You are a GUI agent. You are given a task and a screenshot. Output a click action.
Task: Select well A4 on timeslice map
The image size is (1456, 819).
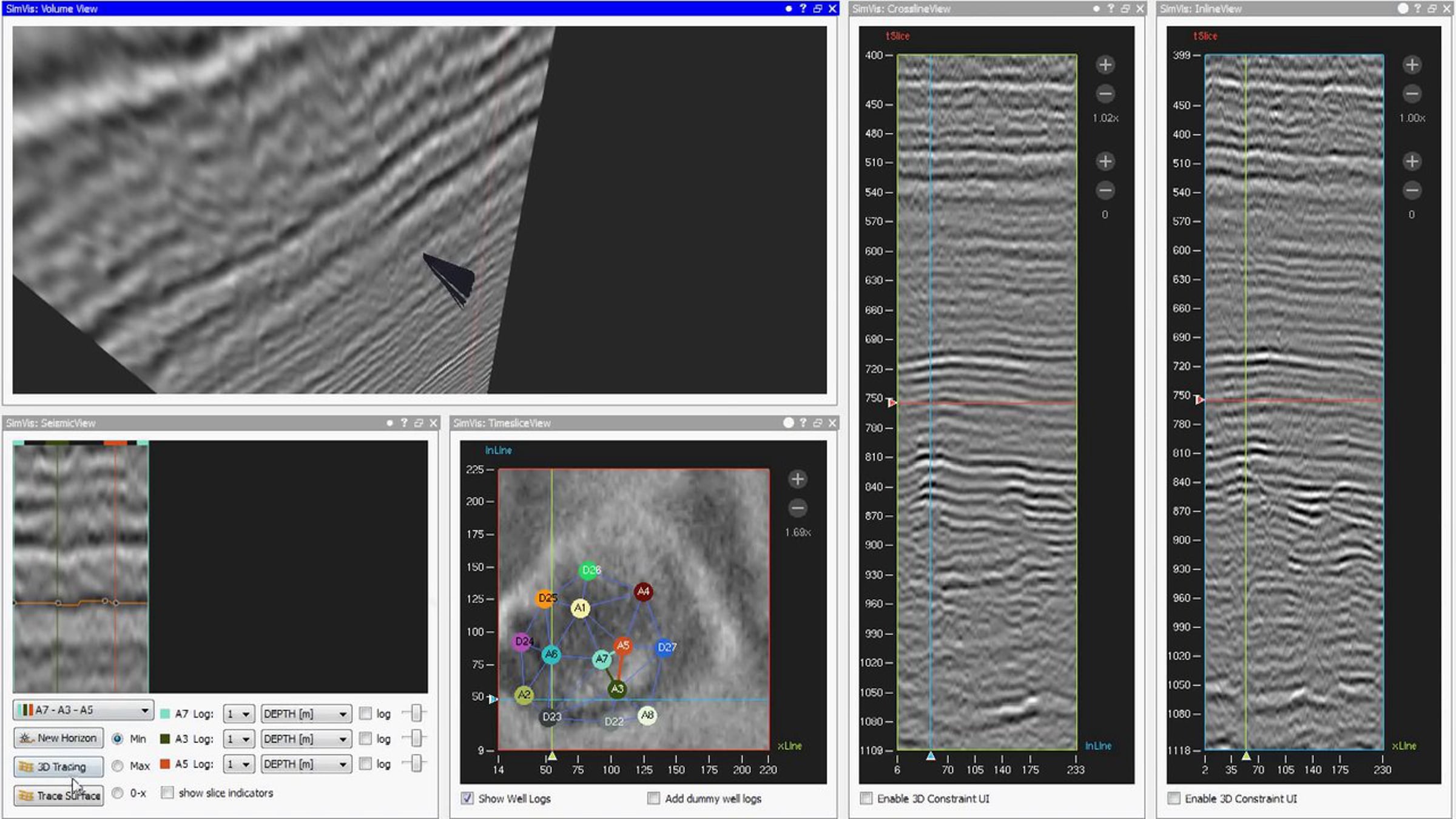(643, 591)
